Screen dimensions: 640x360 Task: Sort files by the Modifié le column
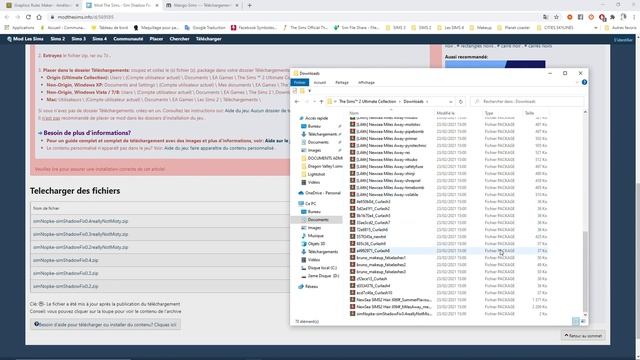pos(445,113)
